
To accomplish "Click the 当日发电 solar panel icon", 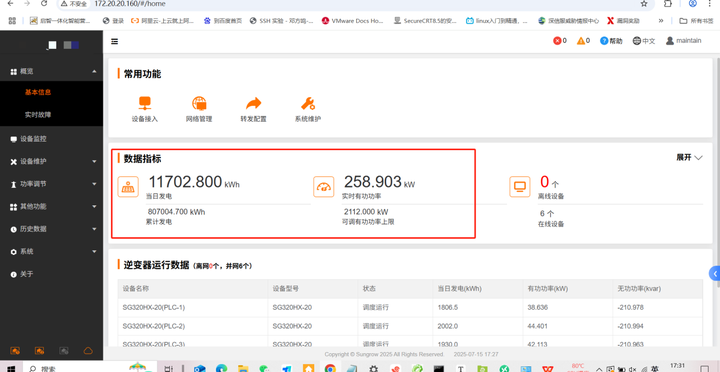I will [128, 187].
